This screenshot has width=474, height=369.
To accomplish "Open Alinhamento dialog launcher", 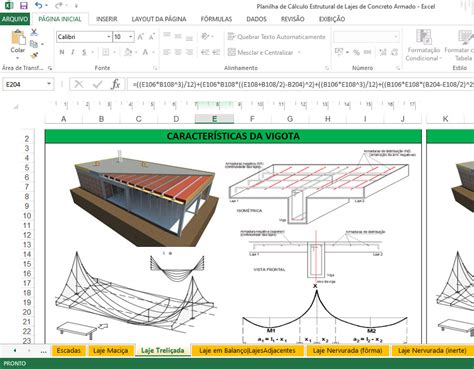I will click(x=327, y=68).
